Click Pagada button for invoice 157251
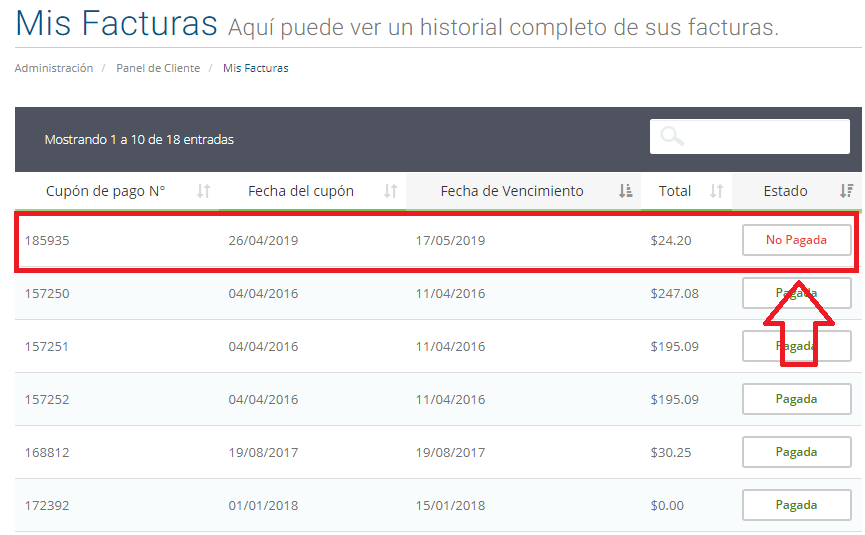The width and height of the screenshot is (865, 535). 797,346
